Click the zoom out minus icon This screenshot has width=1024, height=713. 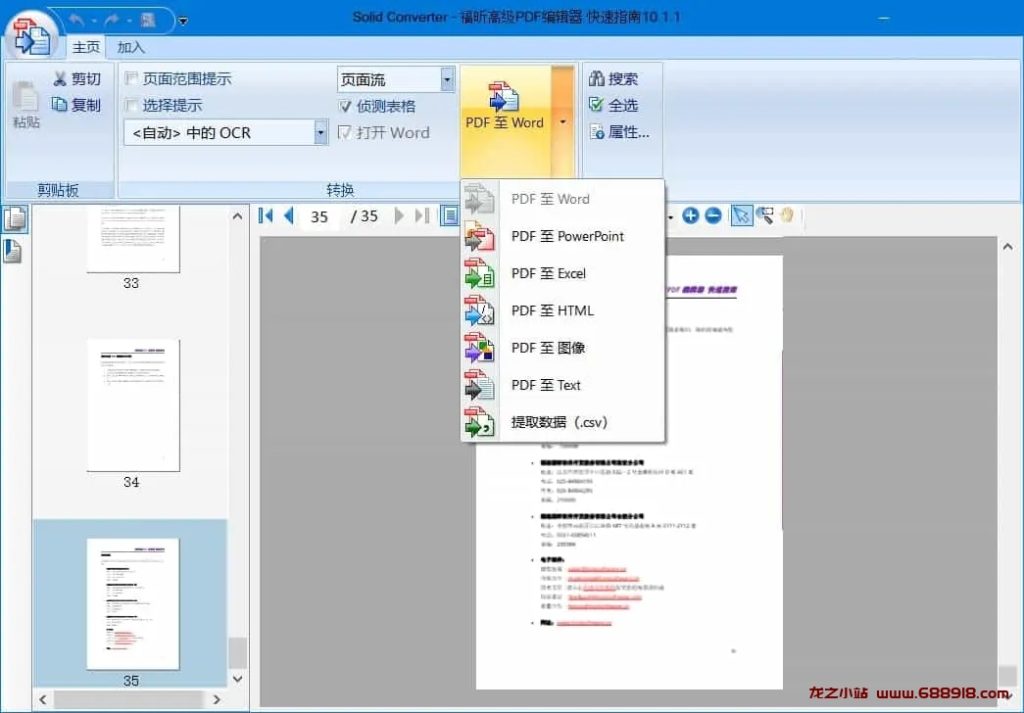click(x=713, y=215)
